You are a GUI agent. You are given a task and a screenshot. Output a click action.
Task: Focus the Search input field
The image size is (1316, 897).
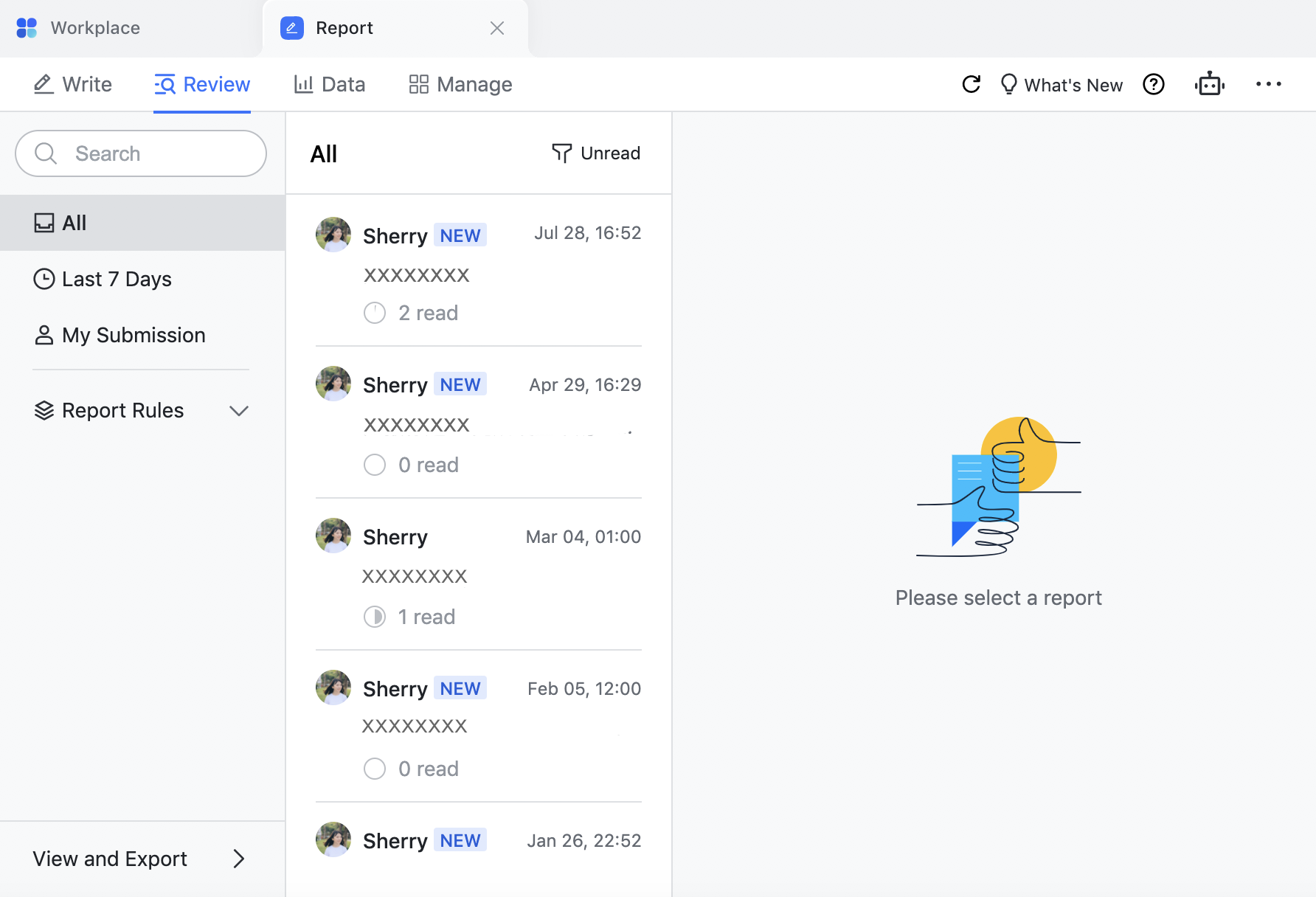[x=141, y=153]
